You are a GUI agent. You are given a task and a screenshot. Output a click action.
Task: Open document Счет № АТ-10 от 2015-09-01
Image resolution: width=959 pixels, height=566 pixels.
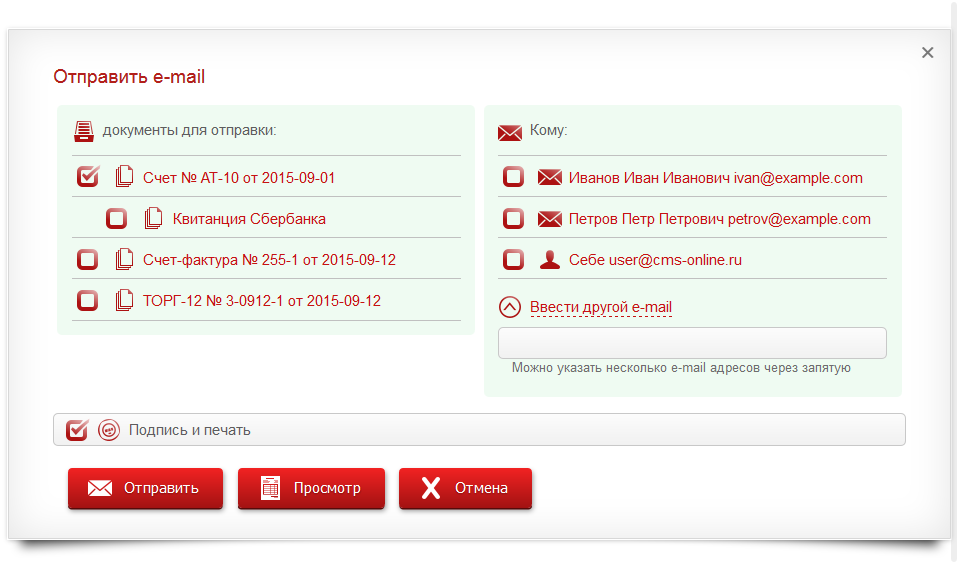point(239,178)
